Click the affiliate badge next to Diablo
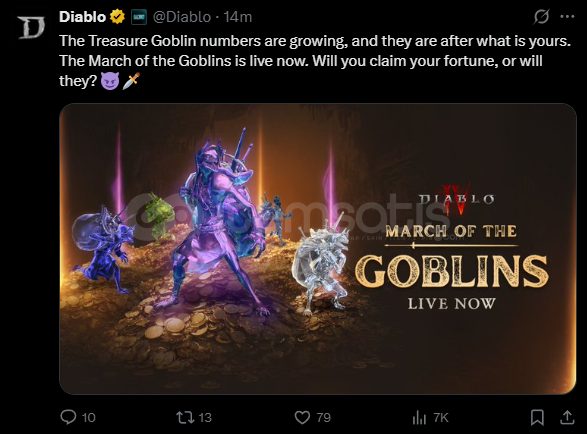587x434 pixels. tap(139, 17)
